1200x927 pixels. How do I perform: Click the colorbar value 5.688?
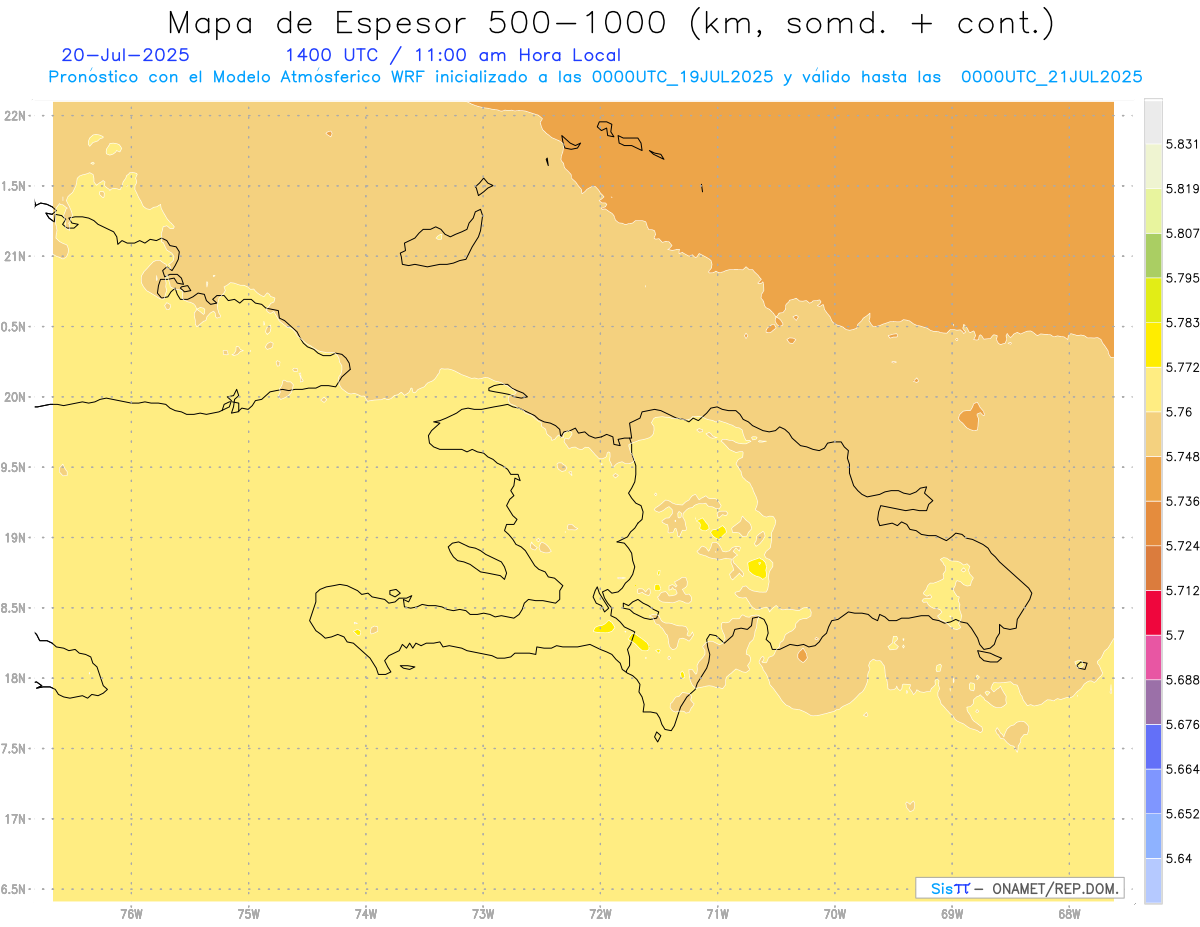coord(1182,679)
